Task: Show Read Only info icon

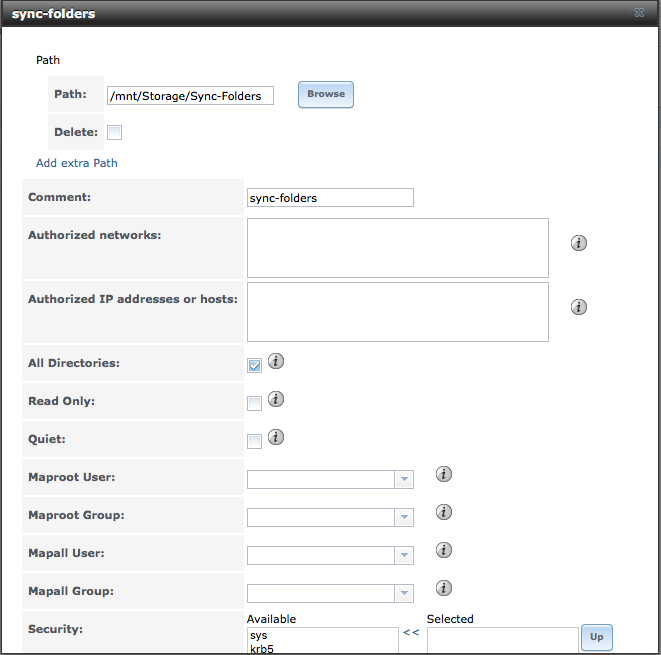Action: tap(276, 399)
